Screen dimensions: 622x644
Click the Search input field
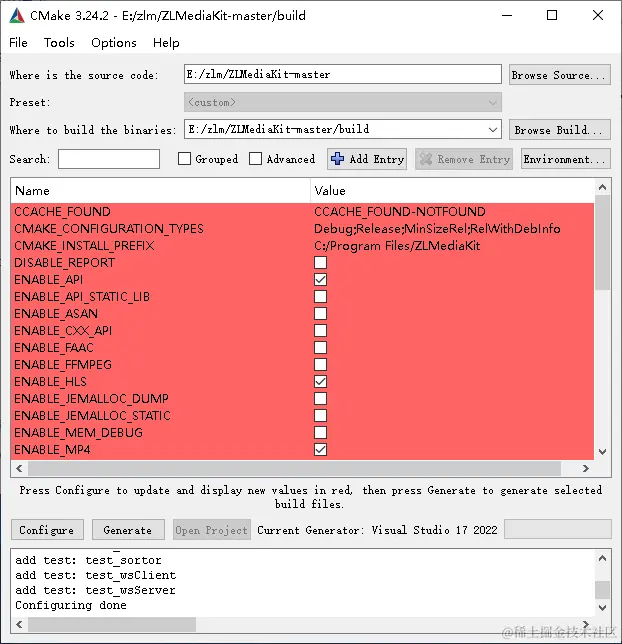109,159
